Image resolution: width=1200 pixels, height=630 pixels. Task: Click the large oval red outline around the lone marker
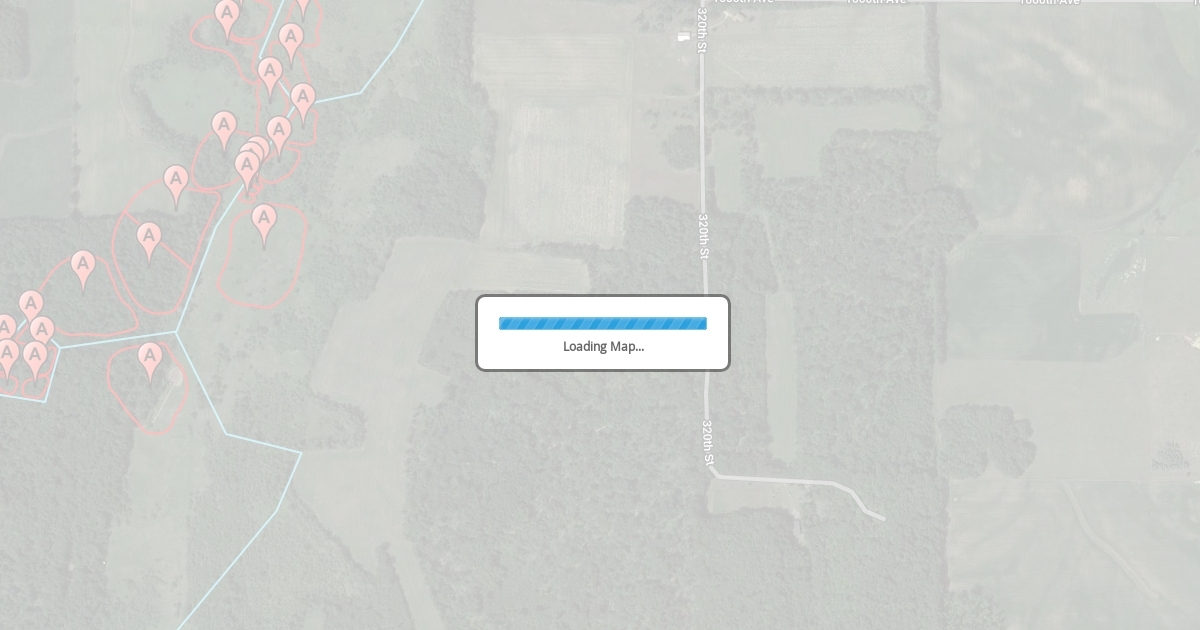click(x=262, y=256)
